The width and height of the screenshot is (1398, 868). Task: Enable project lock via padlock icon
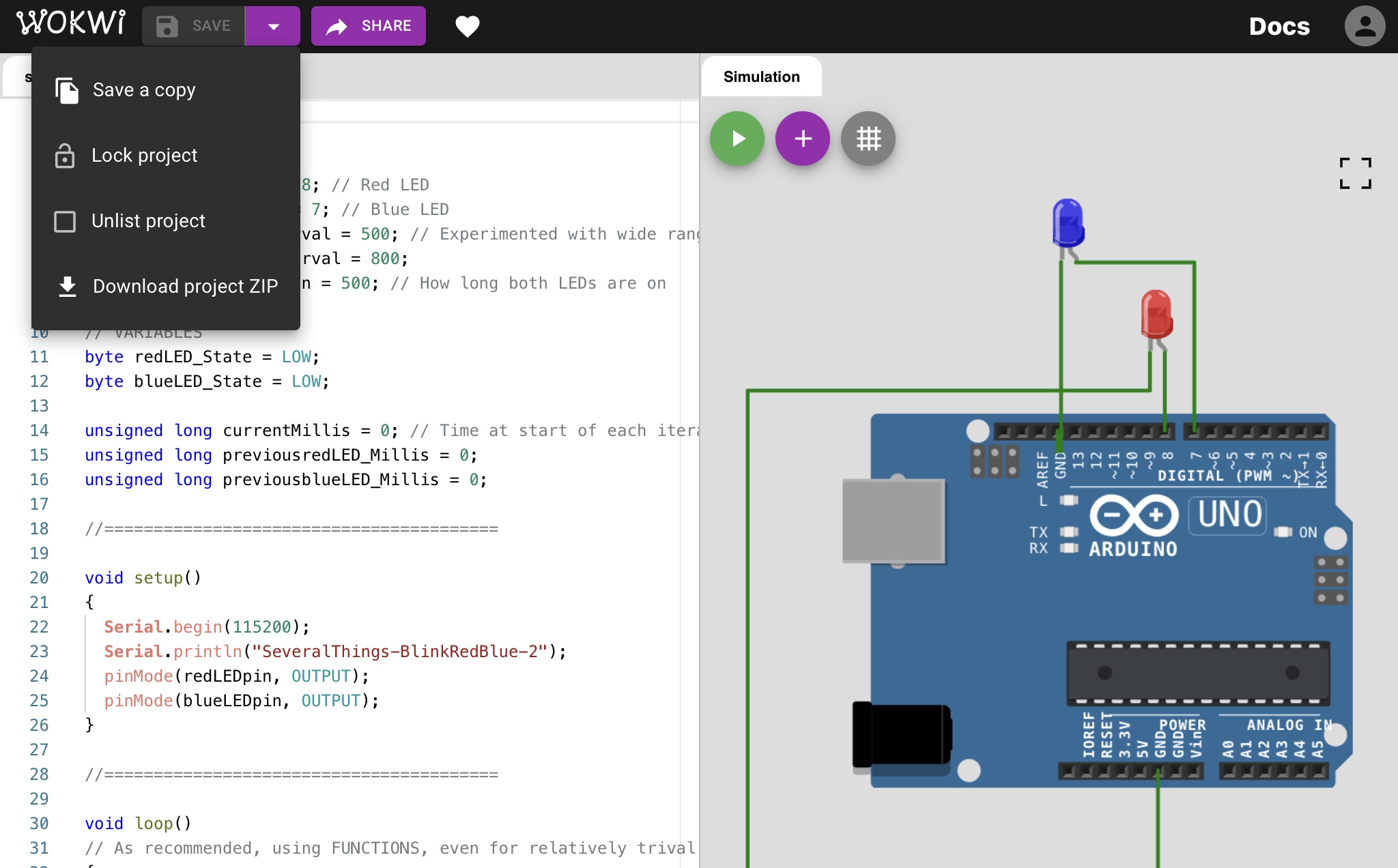(x=66, y=155)
